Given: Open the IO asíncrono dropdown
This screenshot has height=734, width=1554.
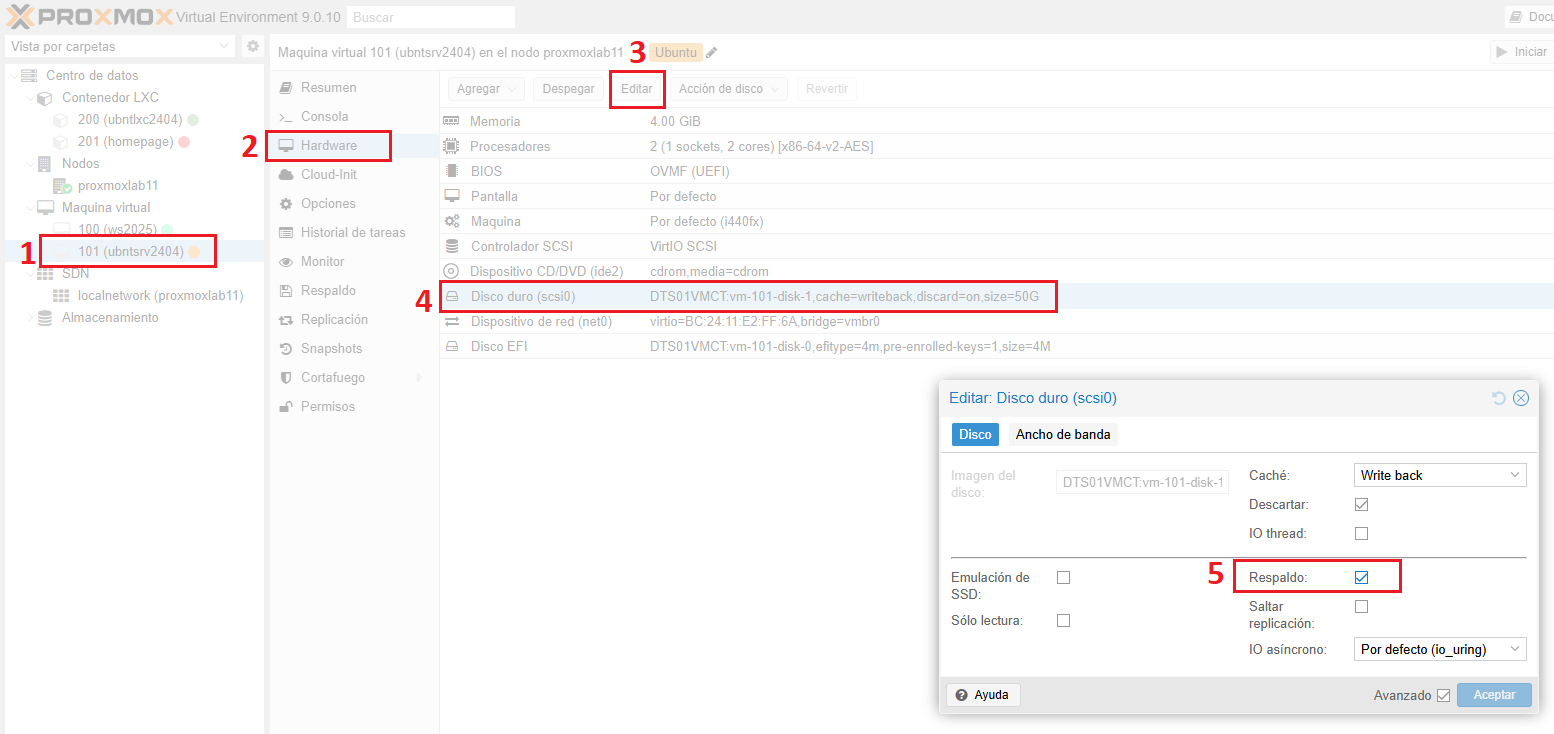Looking at the screenshot, I should tap(1439, 648).
